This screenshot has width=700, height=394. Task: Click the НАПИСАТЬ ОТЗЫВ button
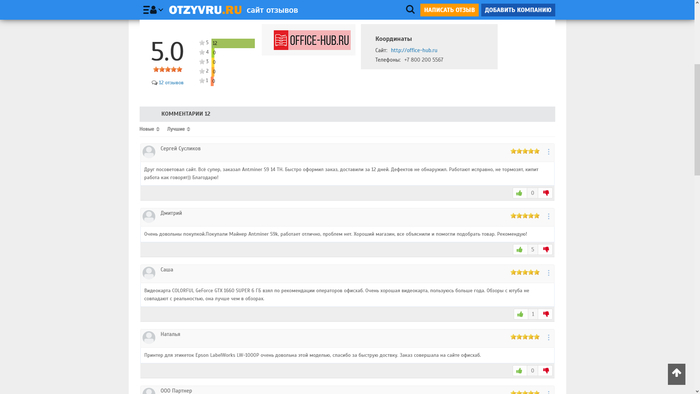[x=449, y=10]
